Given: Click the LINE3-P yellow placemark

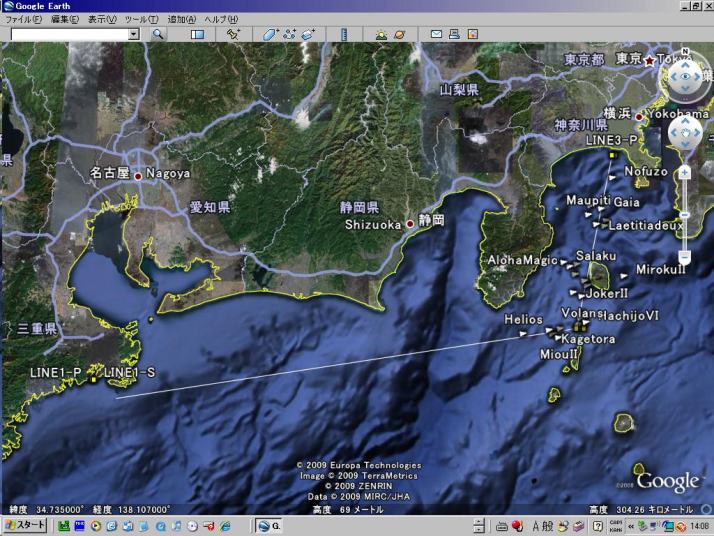Looking at the screenshot, I should [613, 155].
